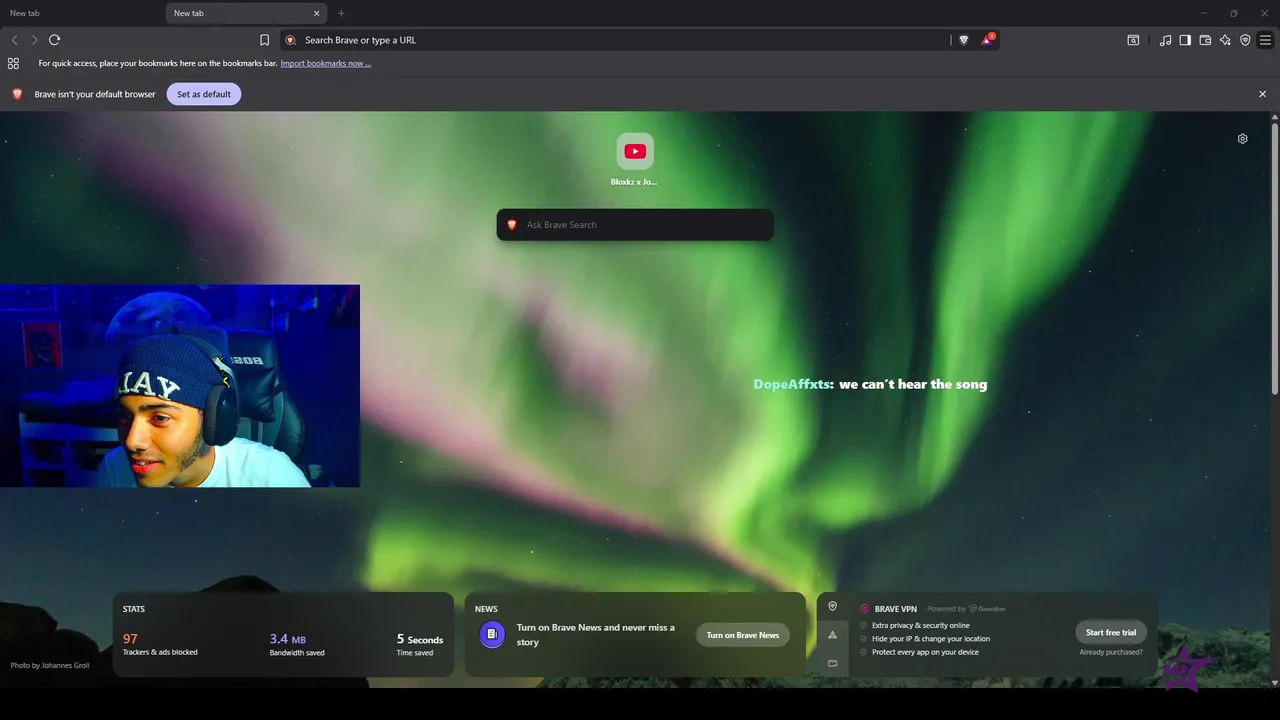Click the 97 trackers & ads blocked stat
Image resolution: width=1280 pixels, height=720 pixels.
point(160,644)
